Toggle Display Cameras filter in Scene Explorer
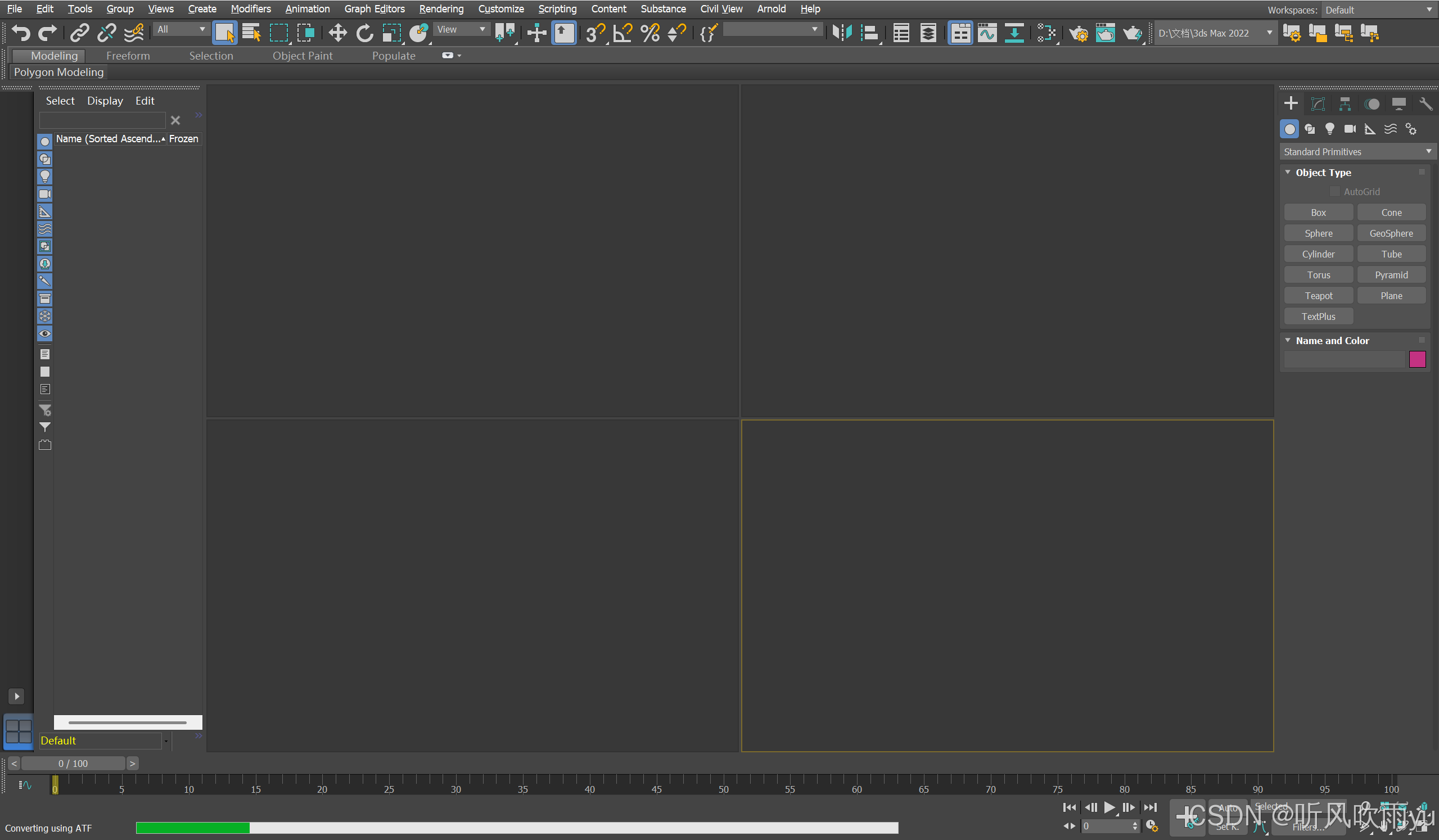 tap(44, 194)
